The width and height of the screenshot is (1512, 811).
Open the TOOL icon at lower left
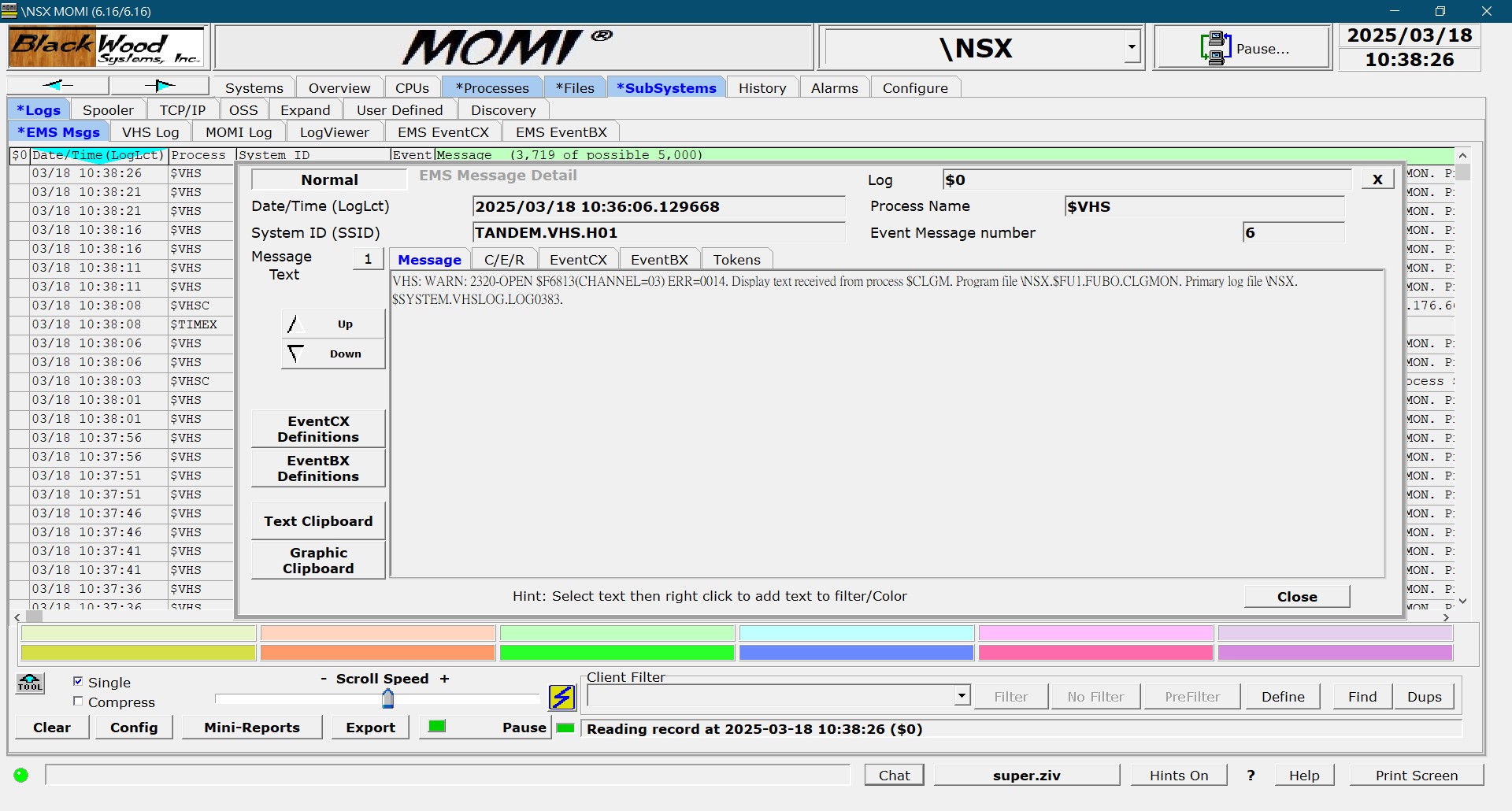pos(30,683)
